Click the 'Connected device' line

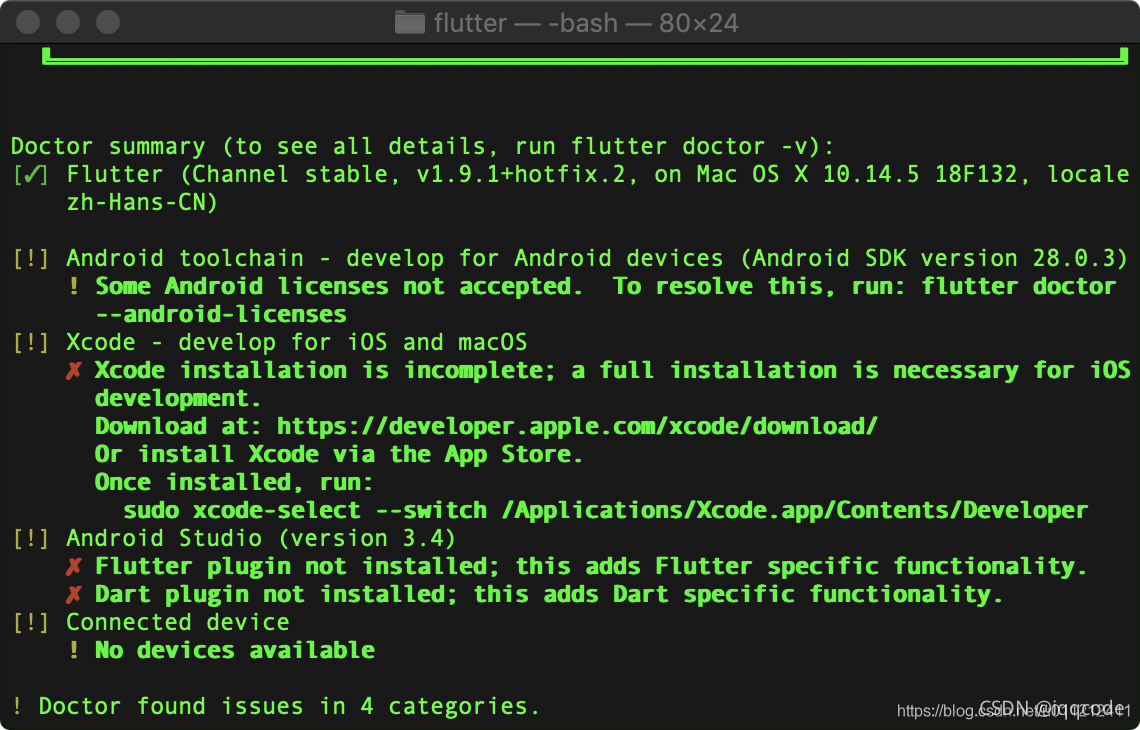pos(178,622)
